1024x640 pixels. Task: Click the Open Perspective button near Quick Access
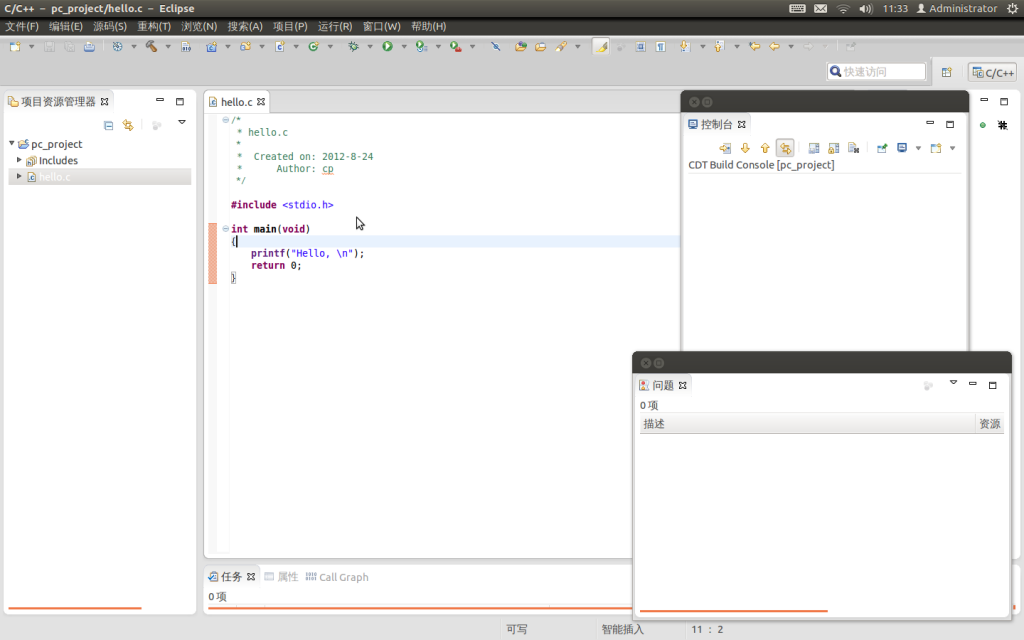(x=947, y=71)
